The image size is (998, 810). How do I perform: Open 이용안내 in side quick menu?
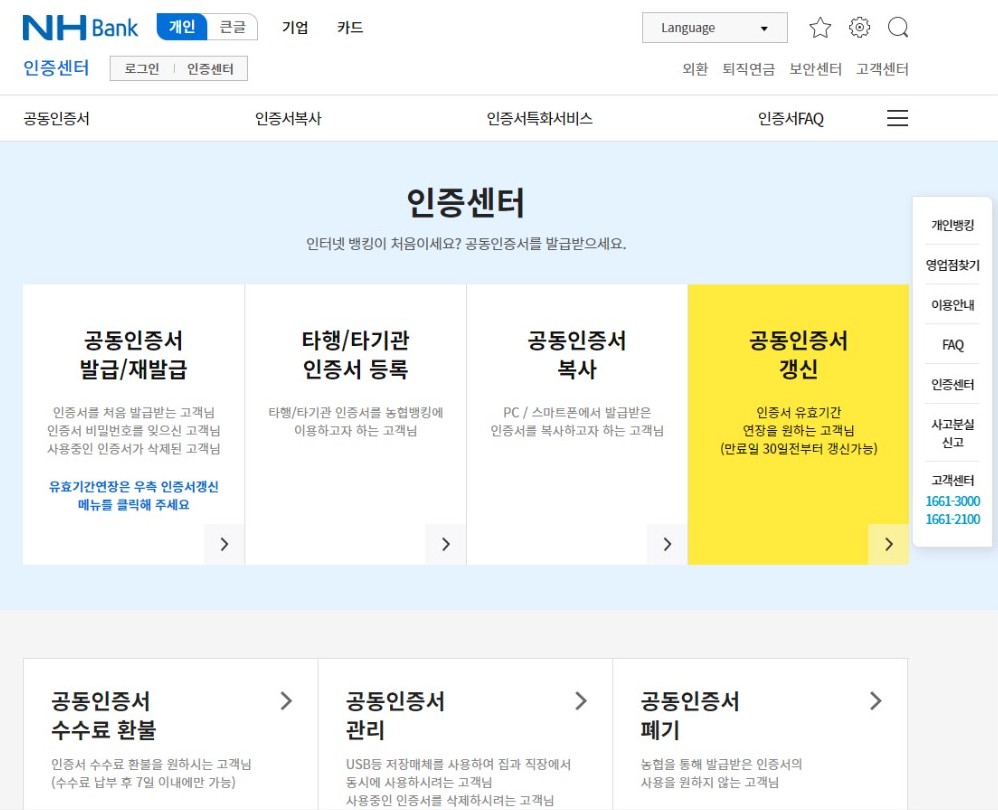tap(952, 305)
